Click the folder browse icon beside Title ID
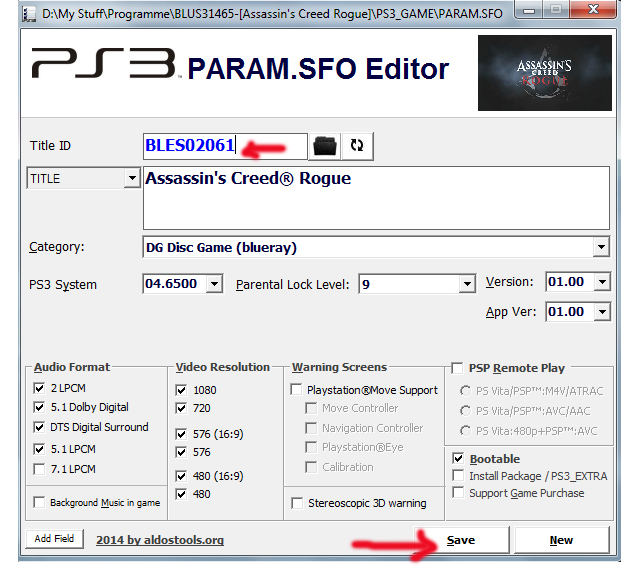 coord(324,146)
